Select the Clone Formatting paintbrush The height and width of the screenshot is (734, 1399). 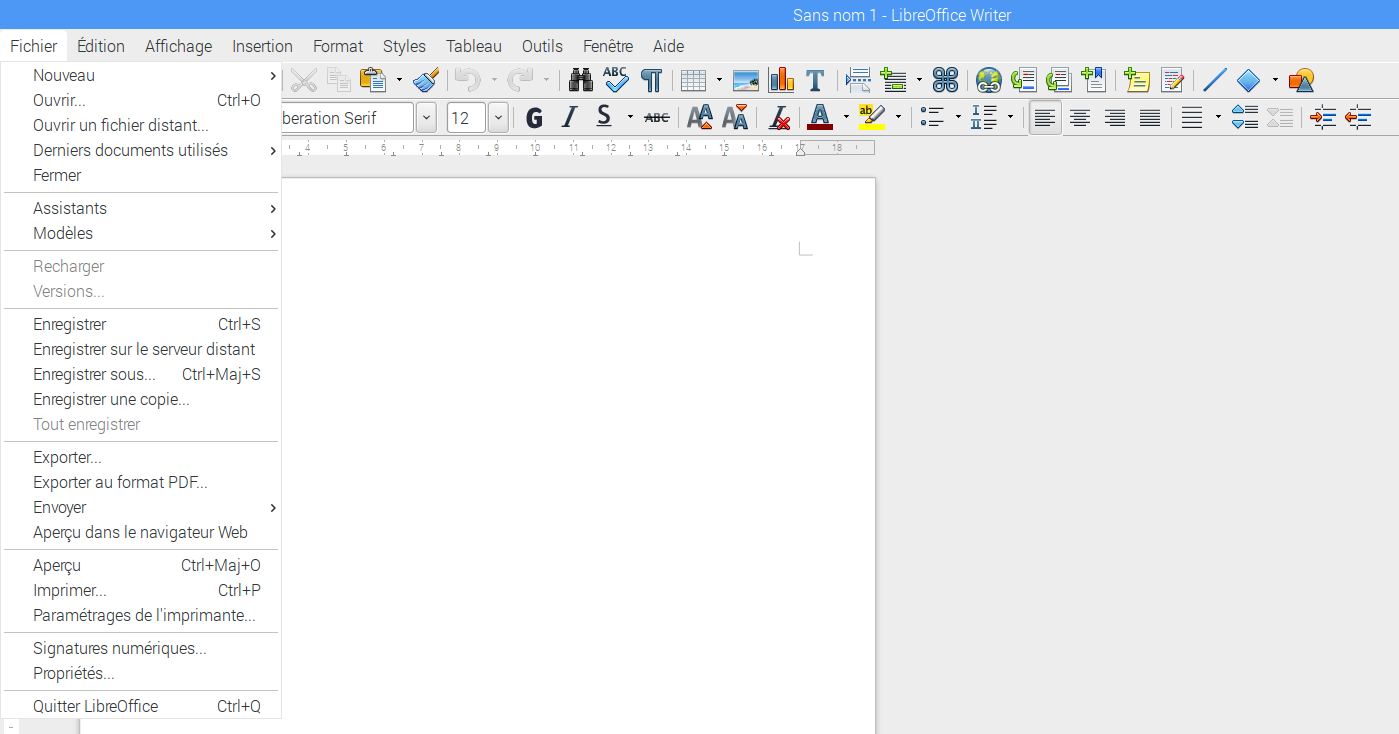pos(427,80)
